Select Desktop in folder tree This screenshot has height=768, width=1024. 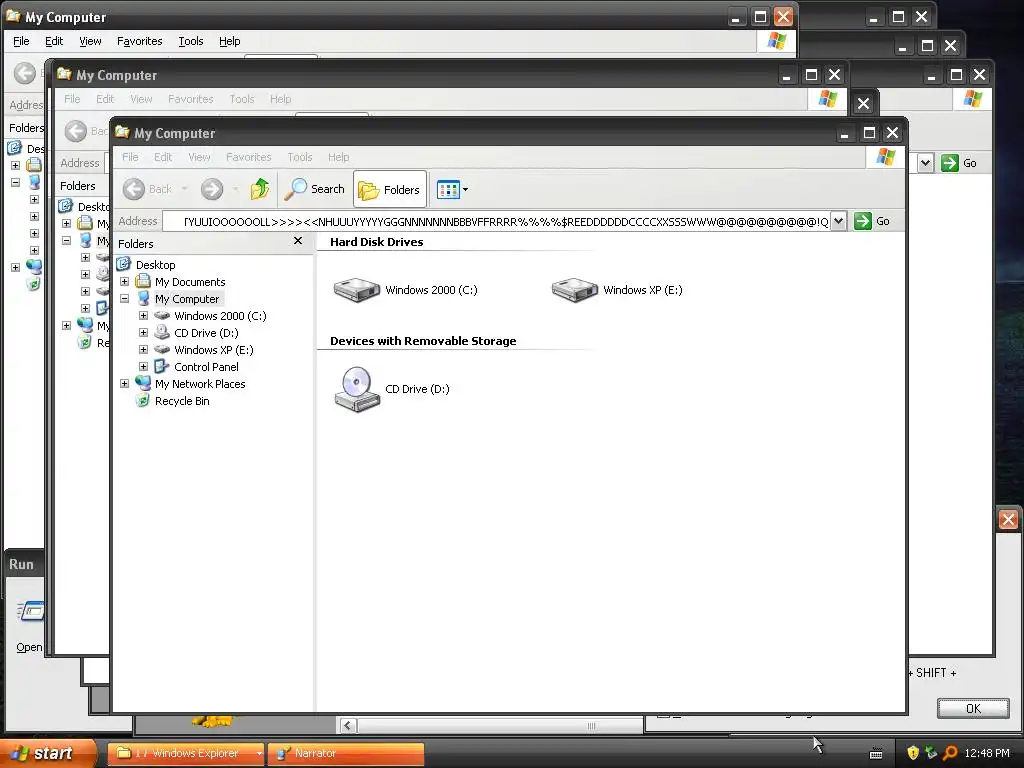(155, 264)
